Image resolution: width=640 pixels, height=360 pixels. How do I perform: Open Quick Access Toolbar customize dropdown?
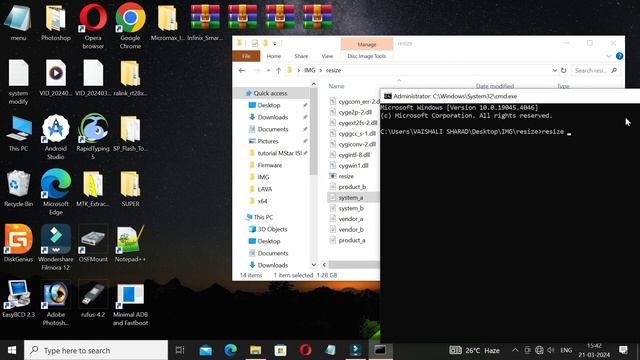275,43
